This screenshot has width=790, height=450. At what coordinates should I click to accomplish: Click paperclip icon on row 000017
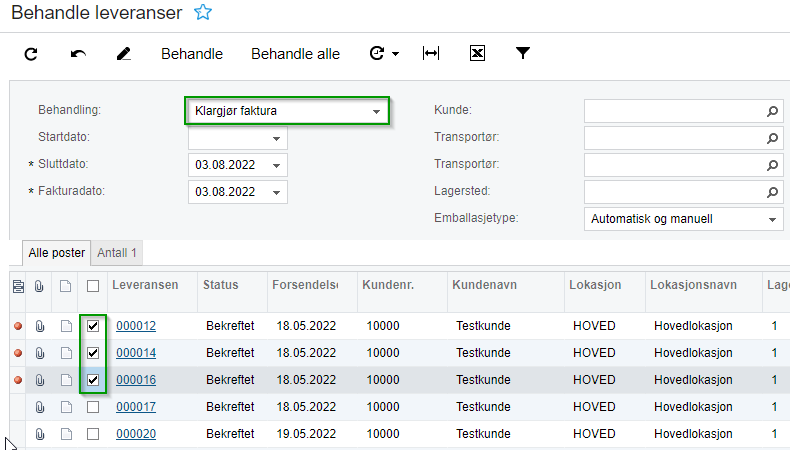coord(39,407)
